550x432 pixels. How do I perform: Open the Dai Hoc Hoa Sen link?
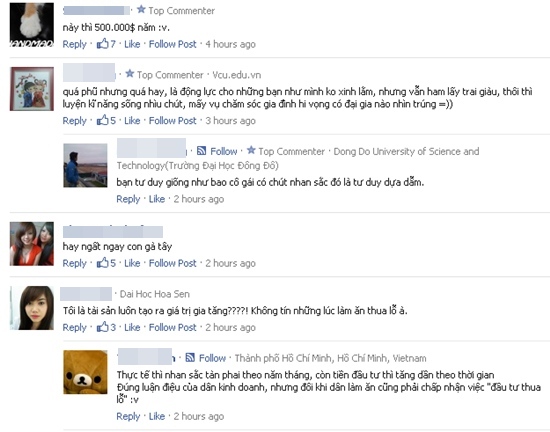pyautogui.click(x=155, y=294)
